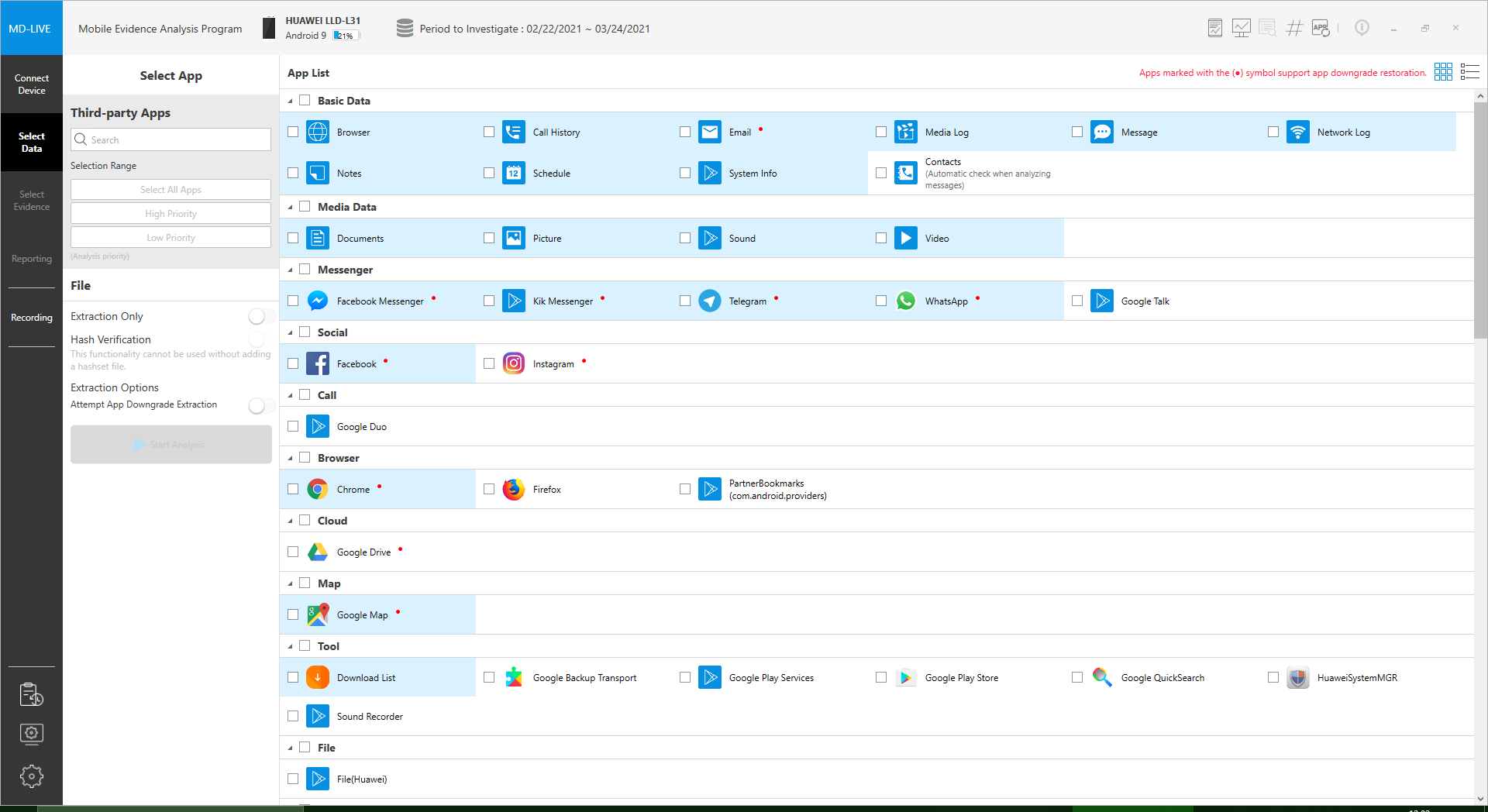Image resolution: width=1488 pixels, height=812 pixels.
Task: Check the Google Duo checkbox
Action: [293, 426]
